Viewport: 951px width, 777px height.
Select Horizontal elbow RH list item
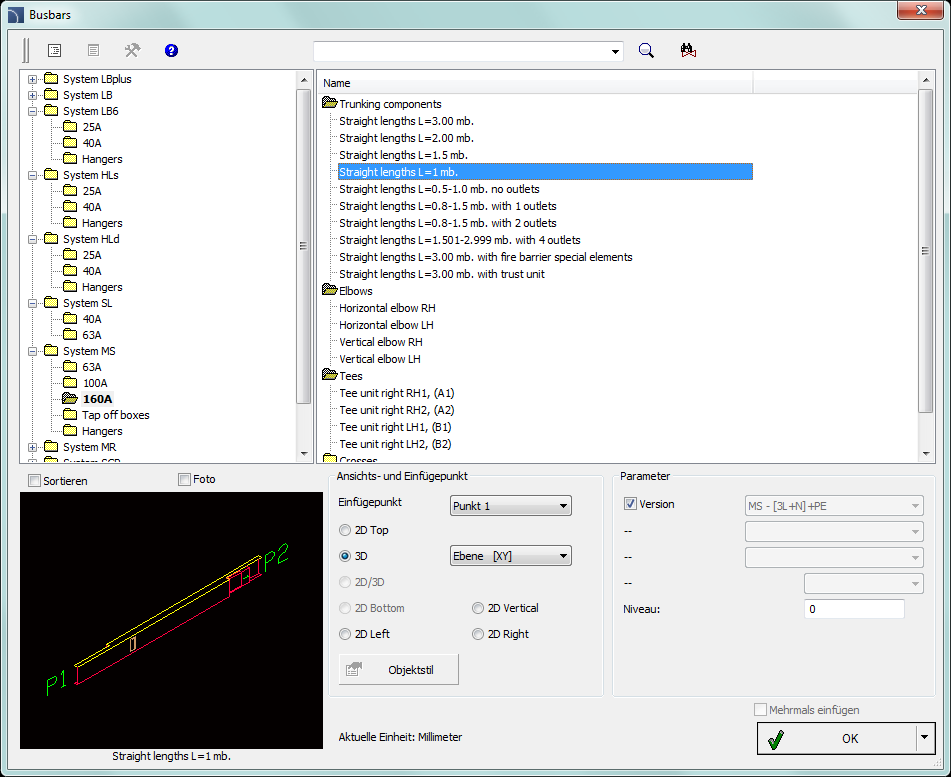[387, 308]
